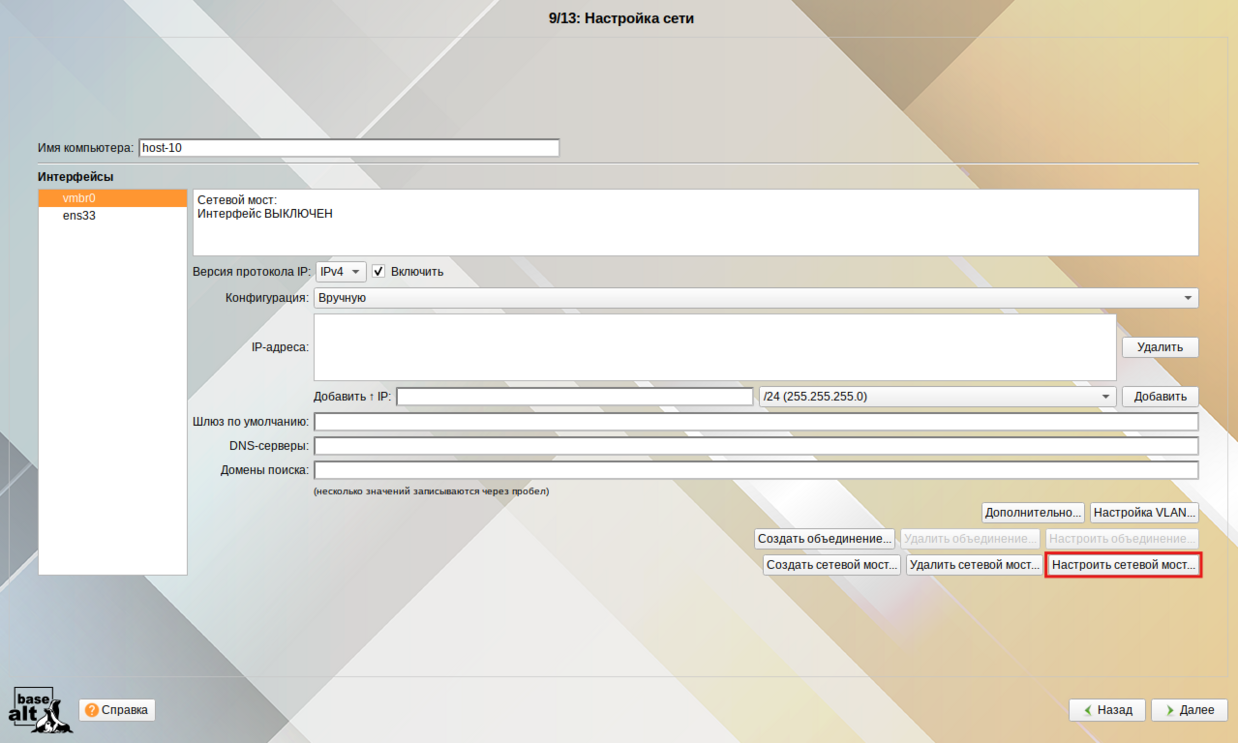Click the DNS-серверы field
1238x743 pixels.
(x=755, y=446)
